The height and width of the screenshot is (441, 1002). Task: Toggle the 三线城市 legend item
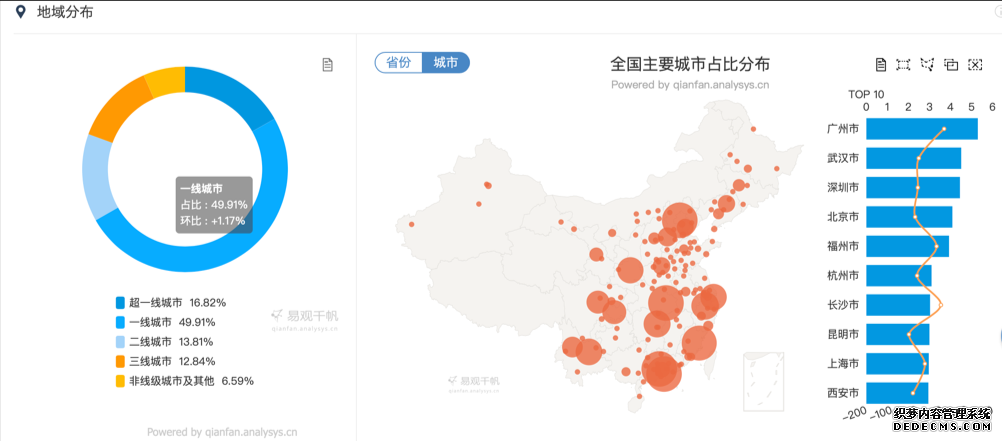pyautogui.click(x=165, y=361)
